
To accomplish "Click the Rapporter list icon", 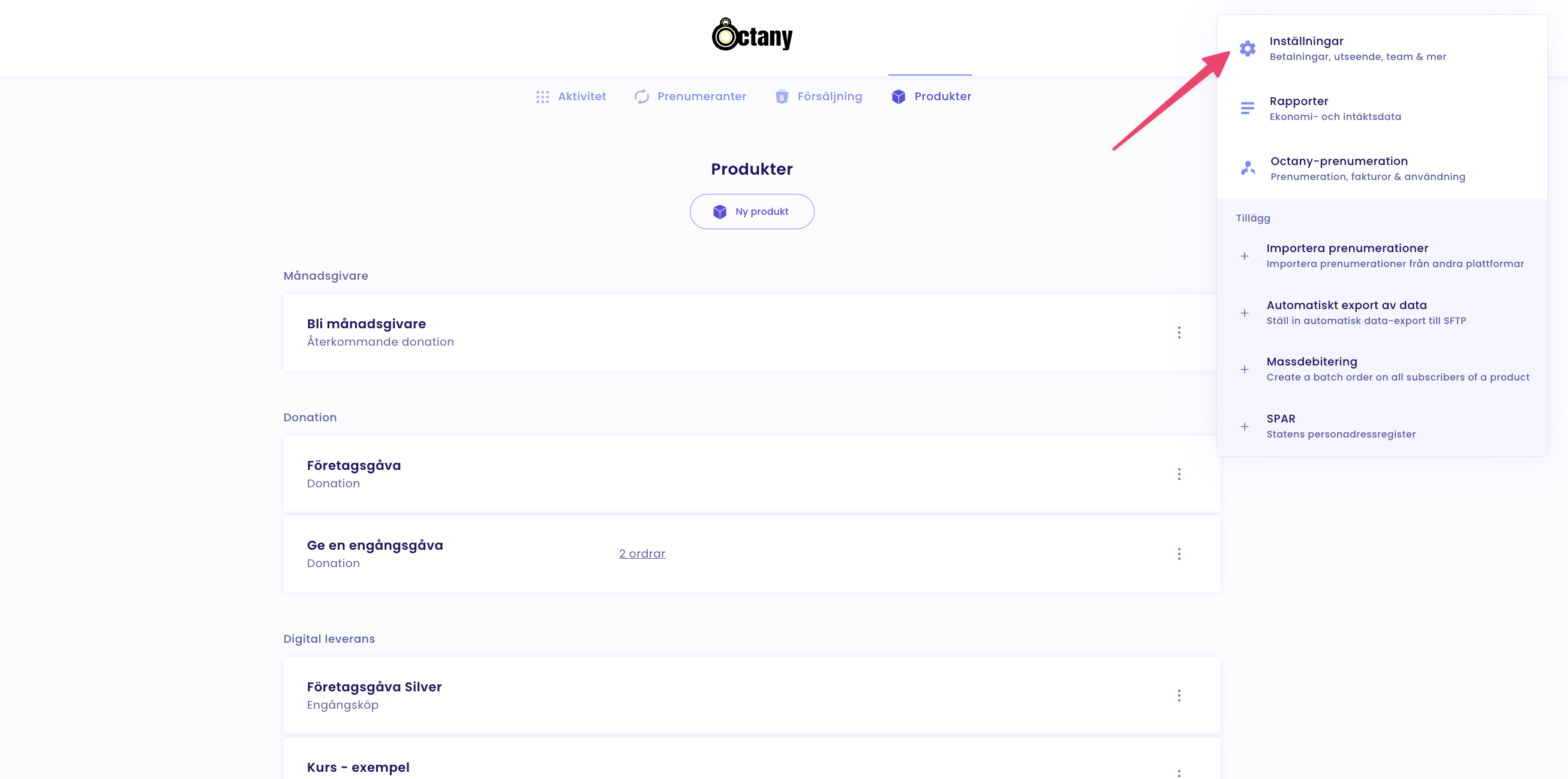I will coord(1247,109).
